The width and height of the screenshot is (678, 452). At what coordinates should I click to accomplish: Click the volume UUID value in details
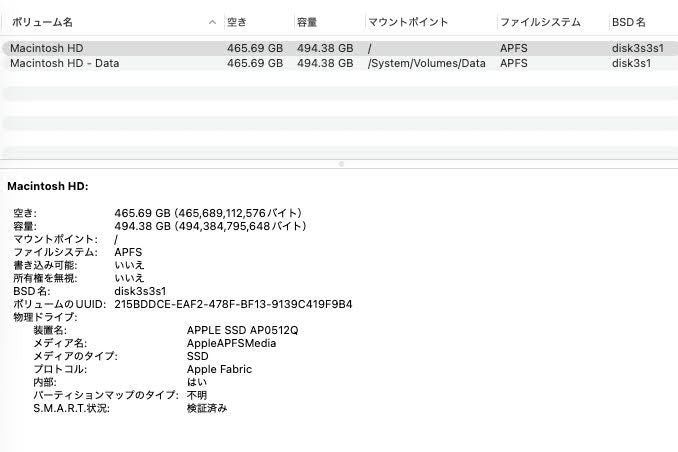point(233,304)
